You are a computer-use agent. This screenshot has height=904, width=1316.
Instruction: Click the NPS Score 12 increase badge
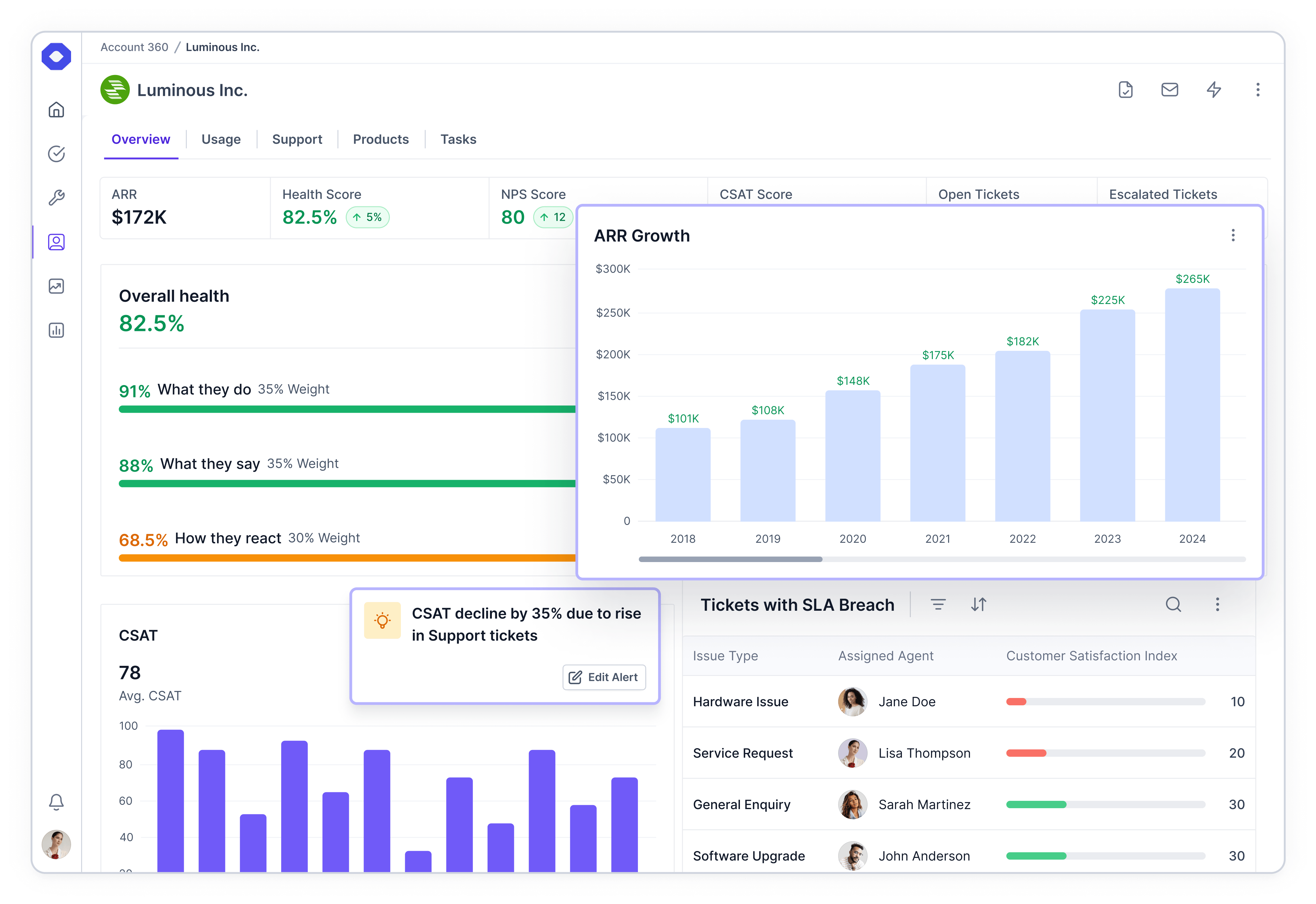coord(553,217)
